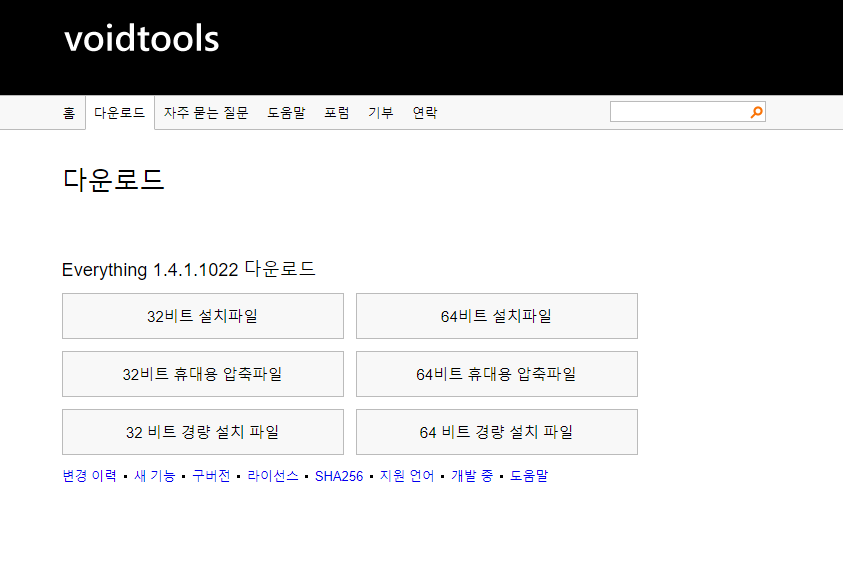Screen dimensions: 843x561
Task: Click the 다운로드 page heading
Action: [x=113, y=180]
